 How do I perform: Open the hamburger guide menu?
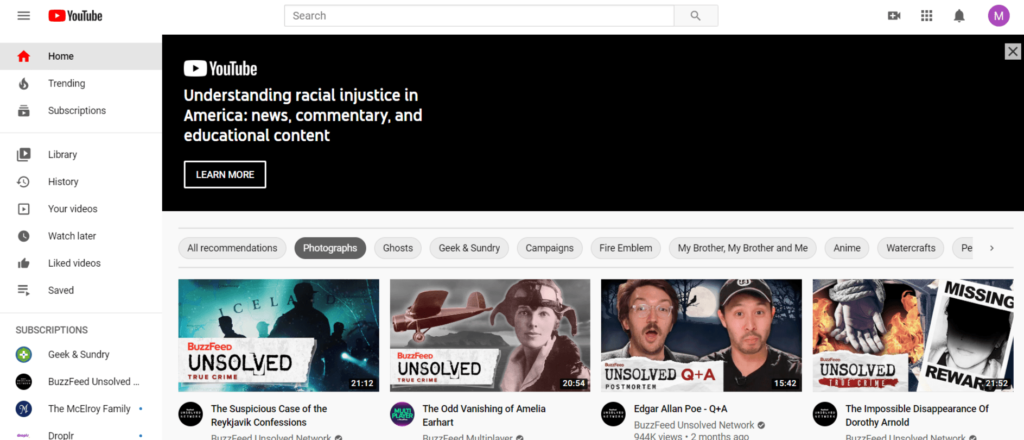(24, 16)
